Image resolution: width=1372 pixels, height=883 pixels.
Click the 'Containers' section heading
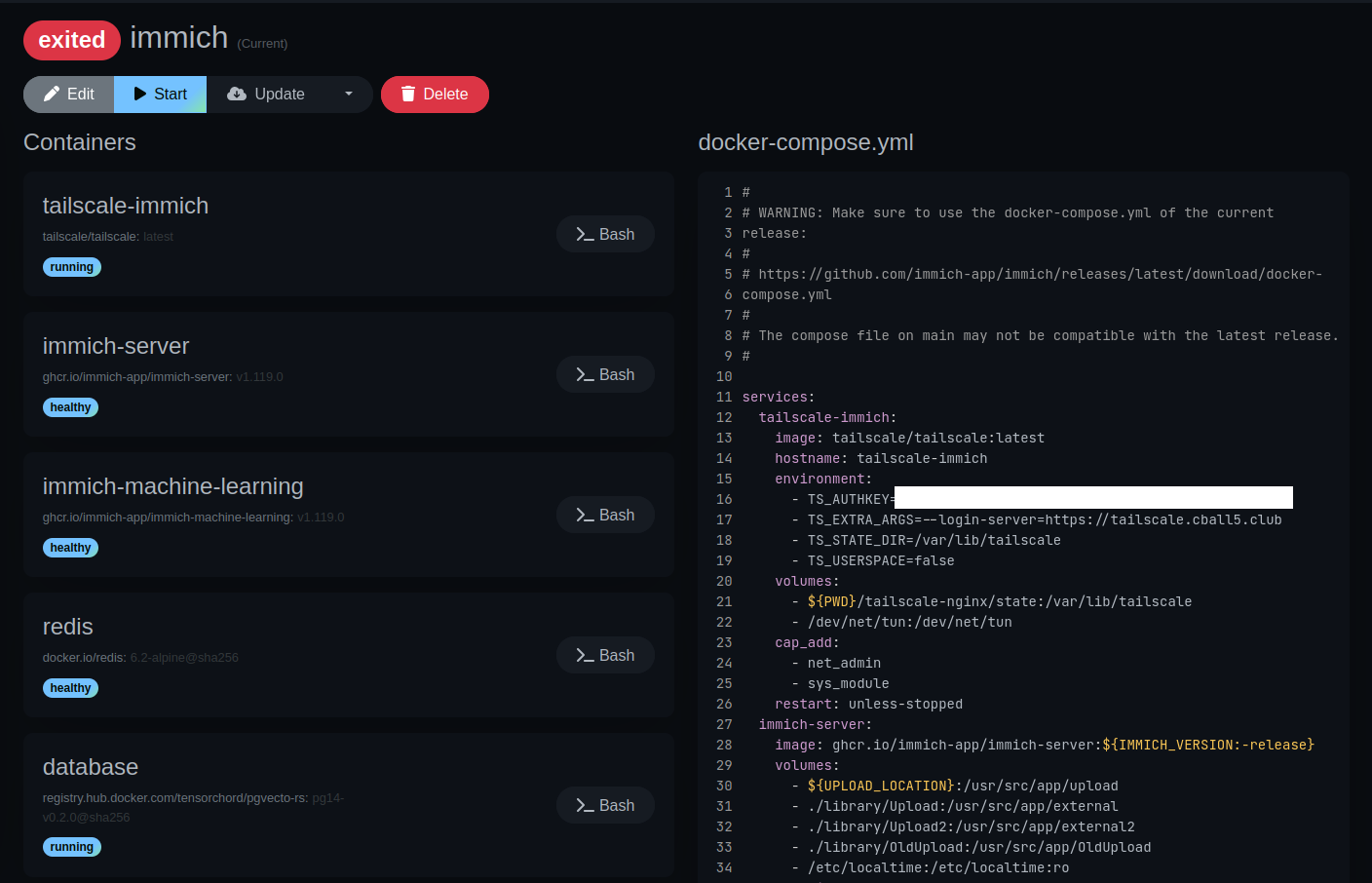click(x=80, y=142)
